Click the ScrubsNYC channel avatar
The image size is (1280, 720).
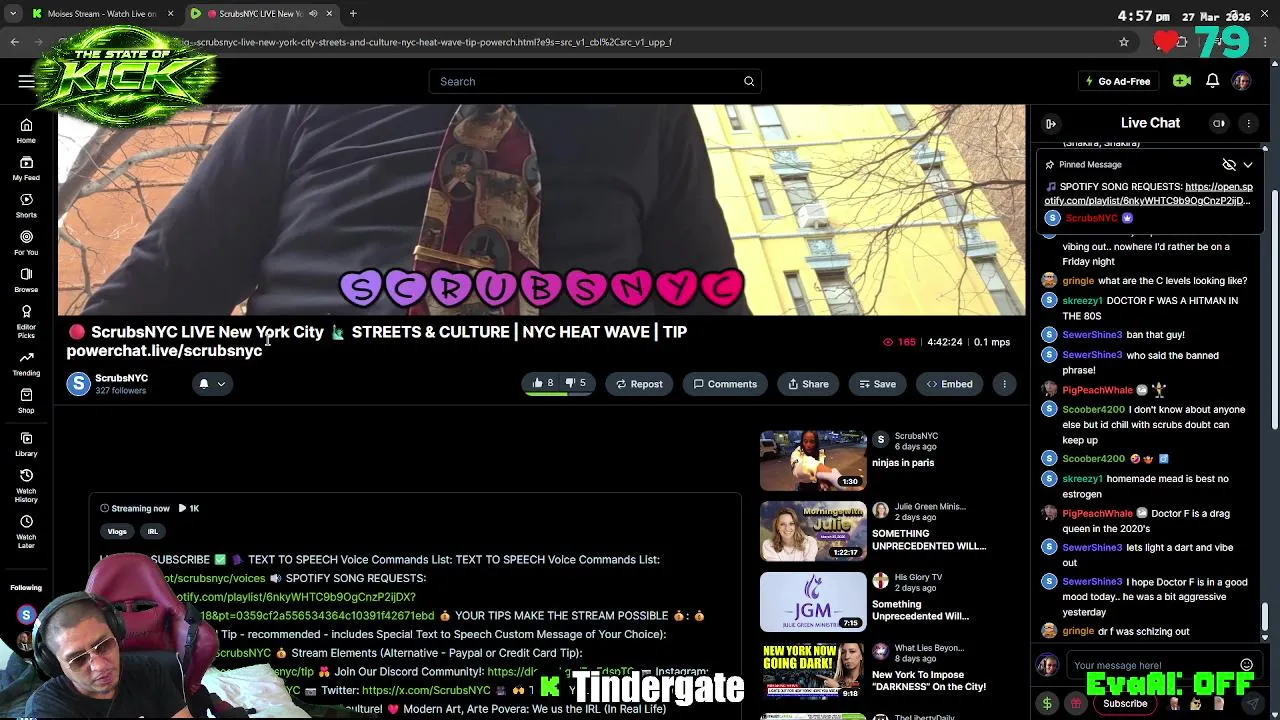(78, 384)
